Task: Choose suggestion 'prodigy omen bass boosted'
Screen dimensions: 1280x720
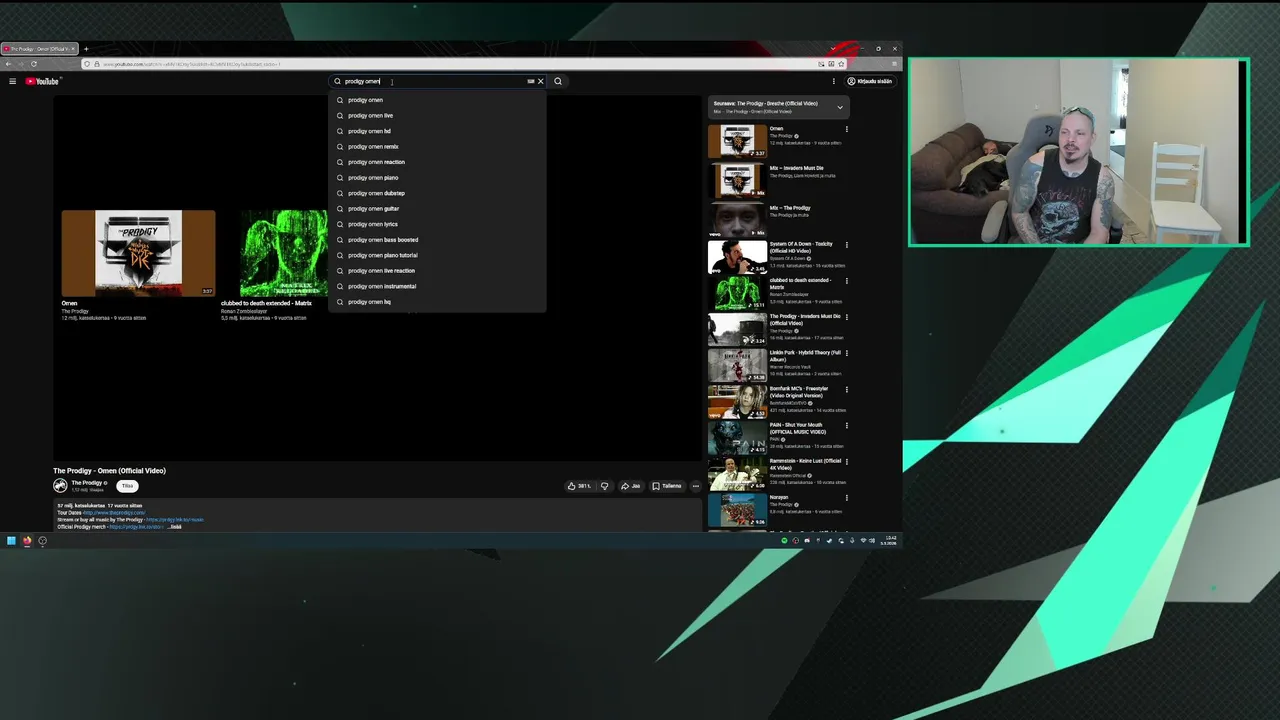Action: [x=437, y=239]
